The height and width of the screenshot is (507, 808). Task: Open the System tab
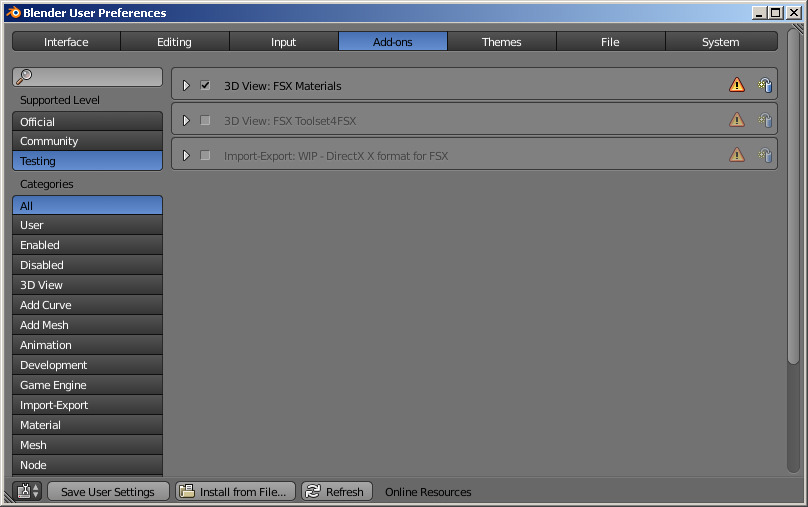[x=721, y=42]
